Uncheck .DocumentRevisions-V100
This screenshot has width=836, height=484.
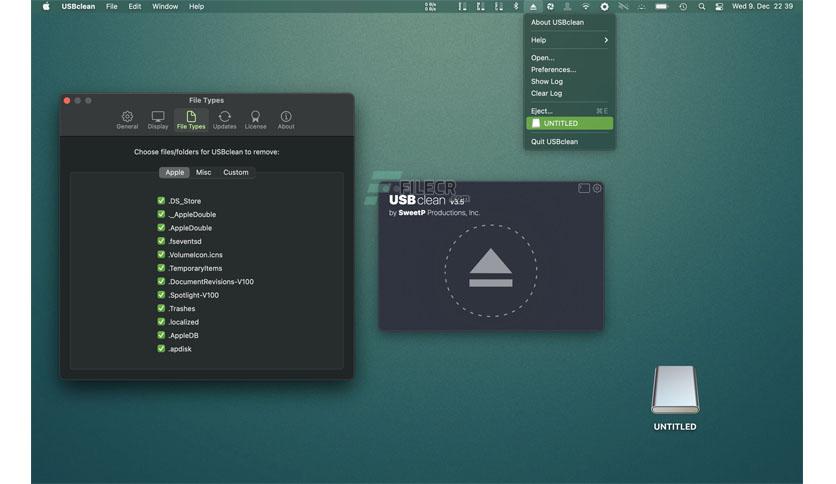coord(161,281)
